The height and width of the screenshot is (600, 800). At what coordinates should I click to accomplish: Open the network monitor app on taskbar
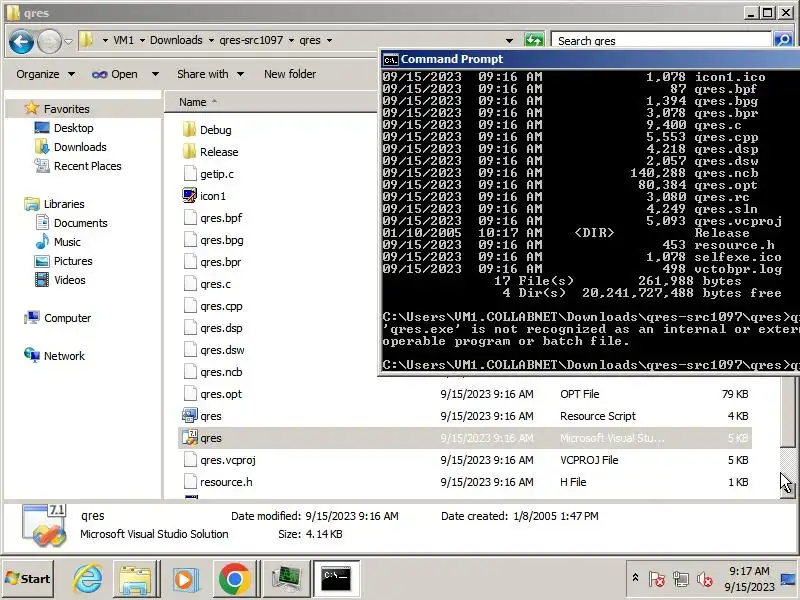pyautogui.click(x=286, y=579)
